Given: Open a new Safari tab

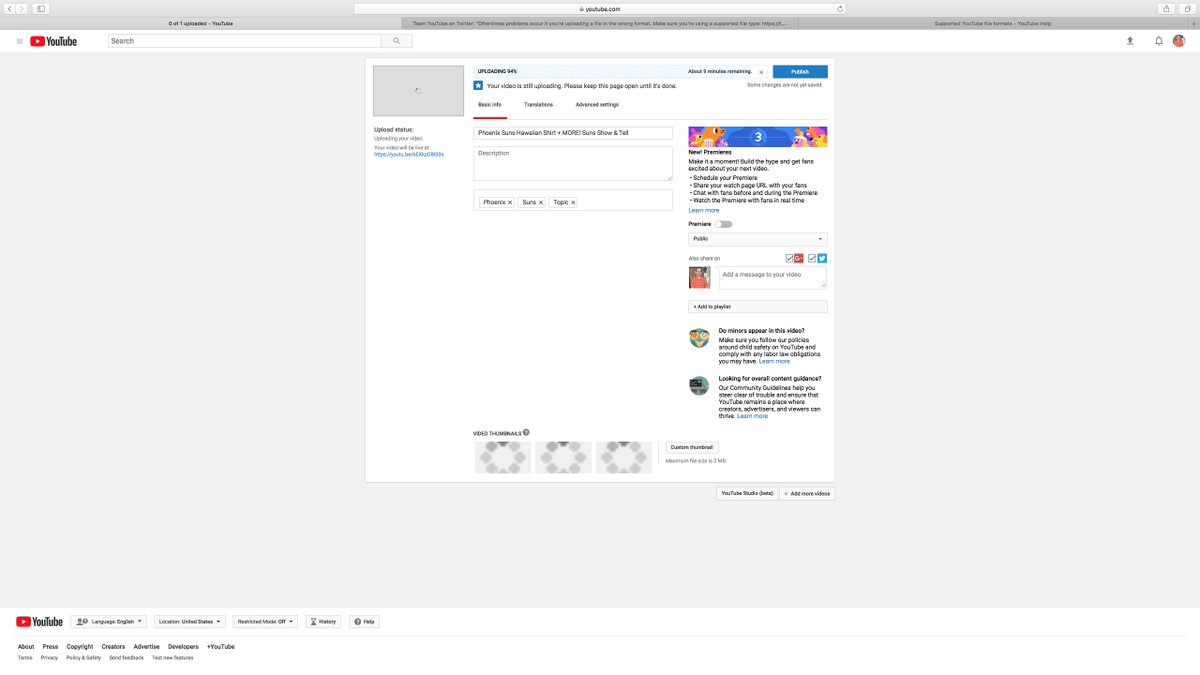Looking at the screenshot, I should pyautogui.click(x=1194, y=23).
